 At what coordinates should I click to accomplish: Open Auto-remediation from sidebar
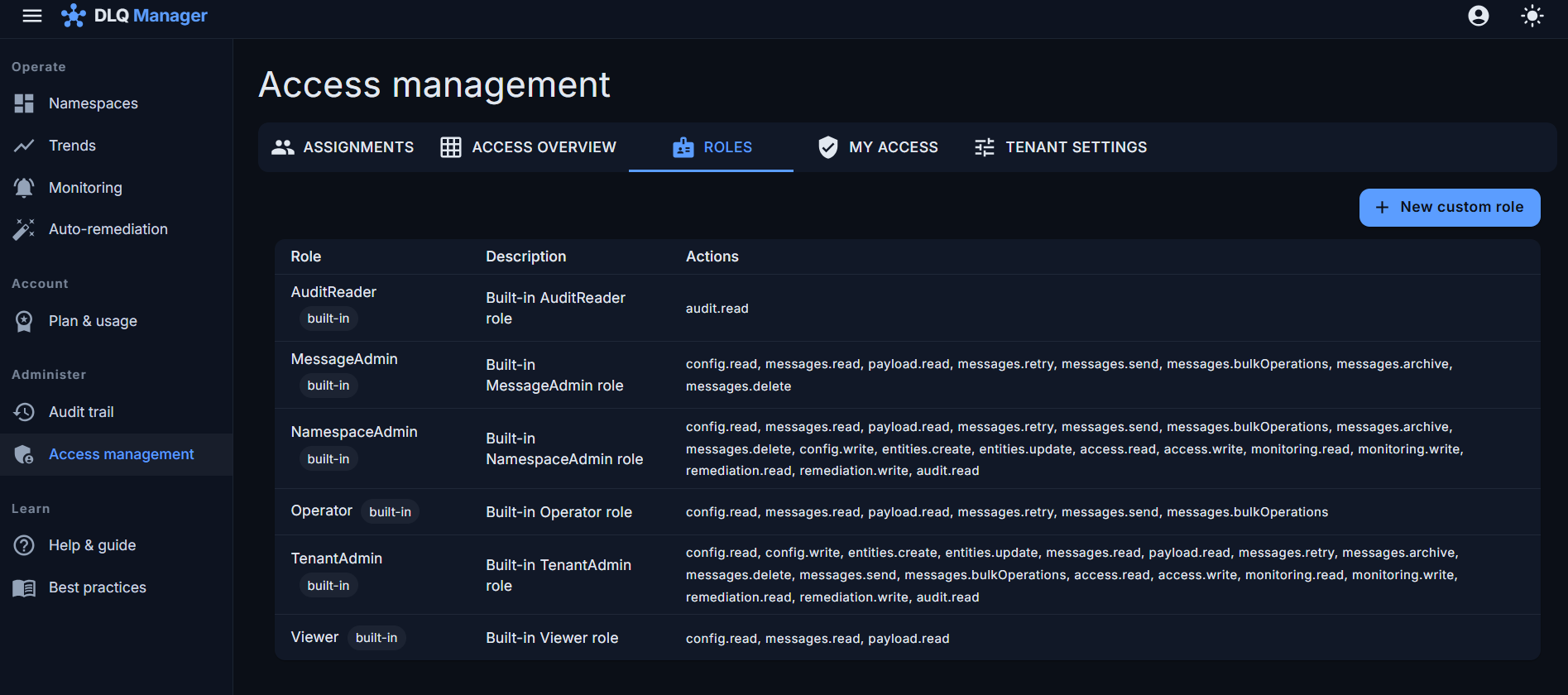116,229
